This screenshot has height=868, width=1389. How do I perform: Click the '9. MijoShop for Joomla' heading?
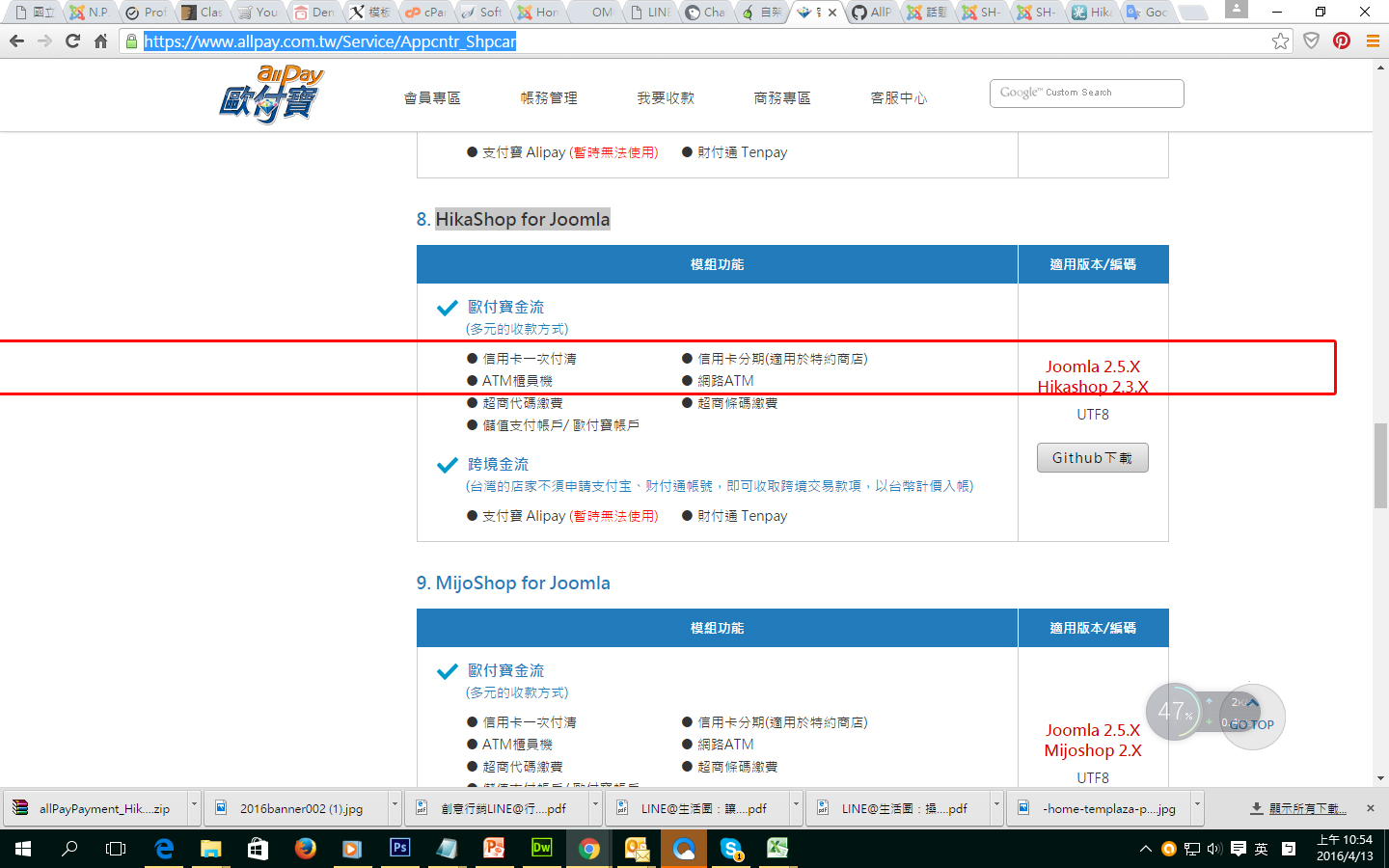(513, 583)
